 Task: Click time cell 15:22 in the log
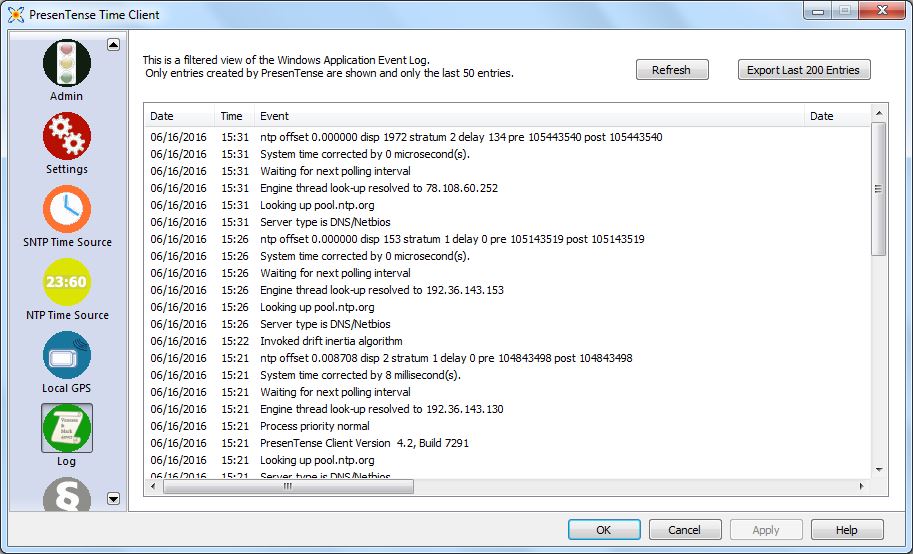point(235,341)
